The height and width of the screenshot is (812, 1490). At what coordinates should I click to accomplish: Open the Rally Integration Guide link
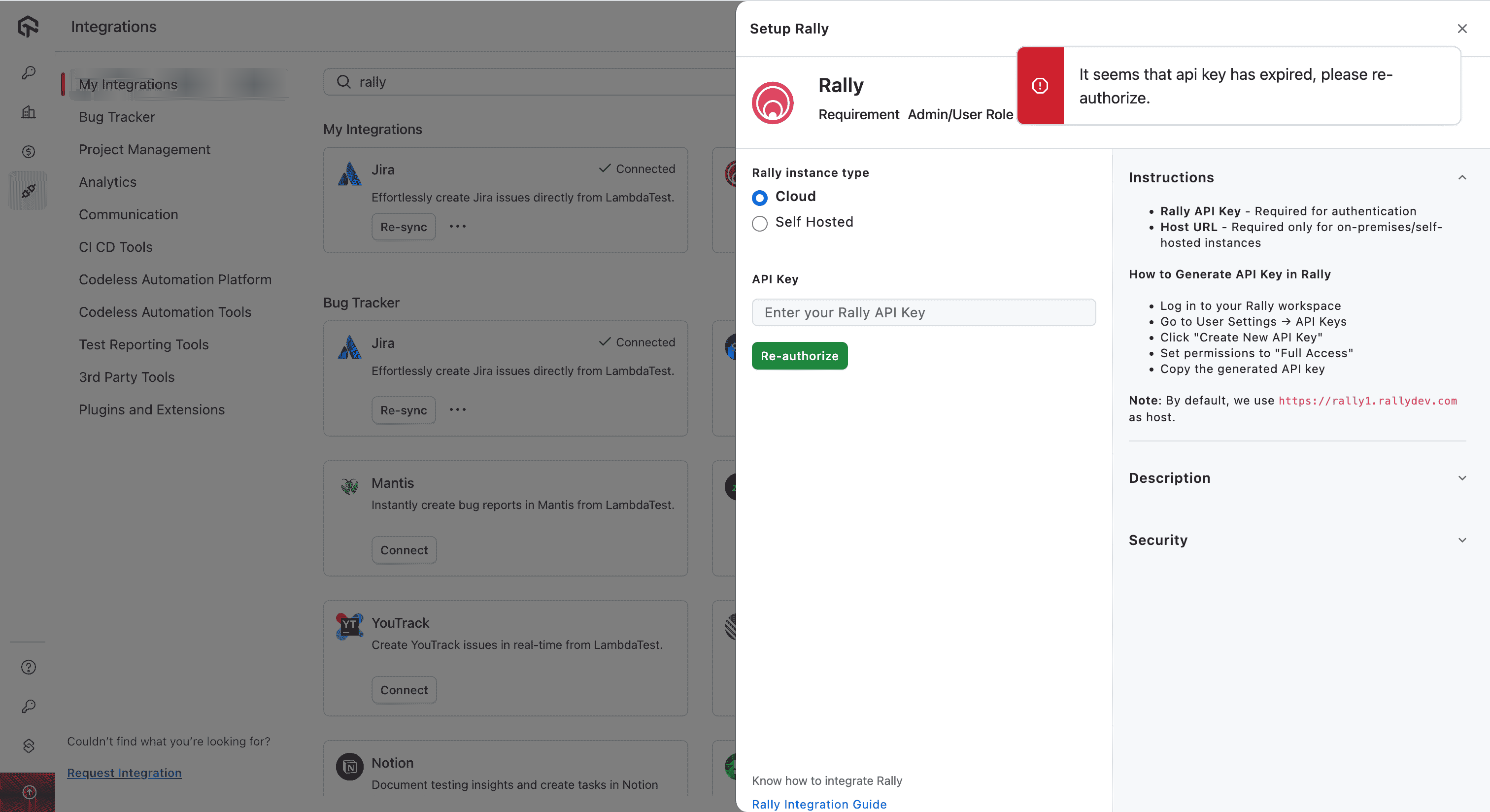(x=819, y=804)
